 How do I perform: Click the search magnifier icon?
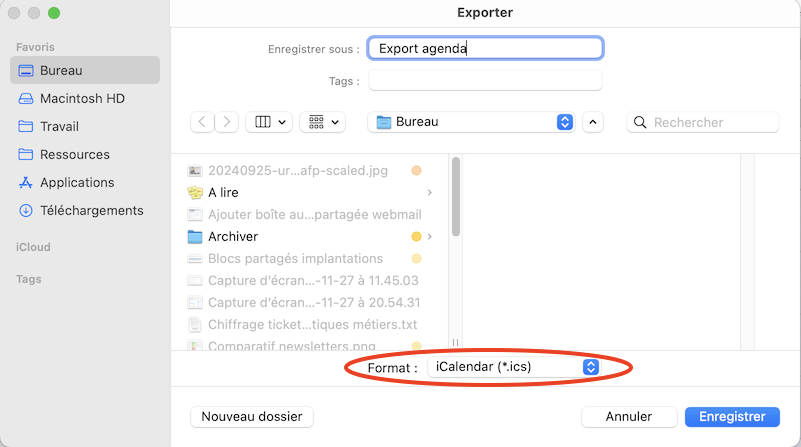(640, 122)
